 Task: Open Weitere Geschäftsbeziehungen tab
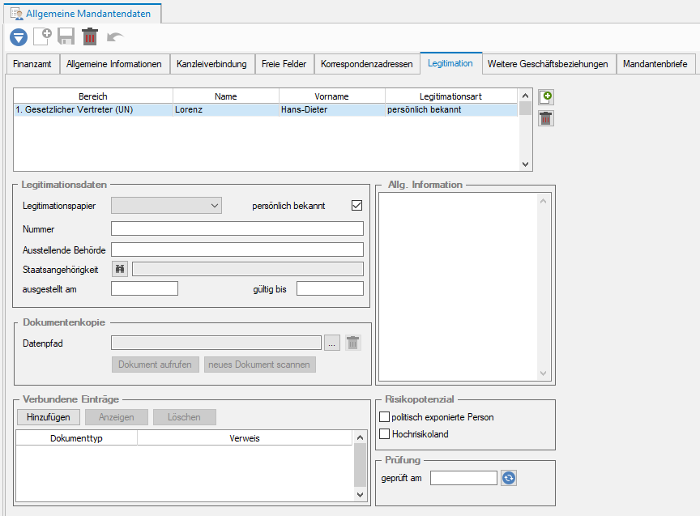548,64
